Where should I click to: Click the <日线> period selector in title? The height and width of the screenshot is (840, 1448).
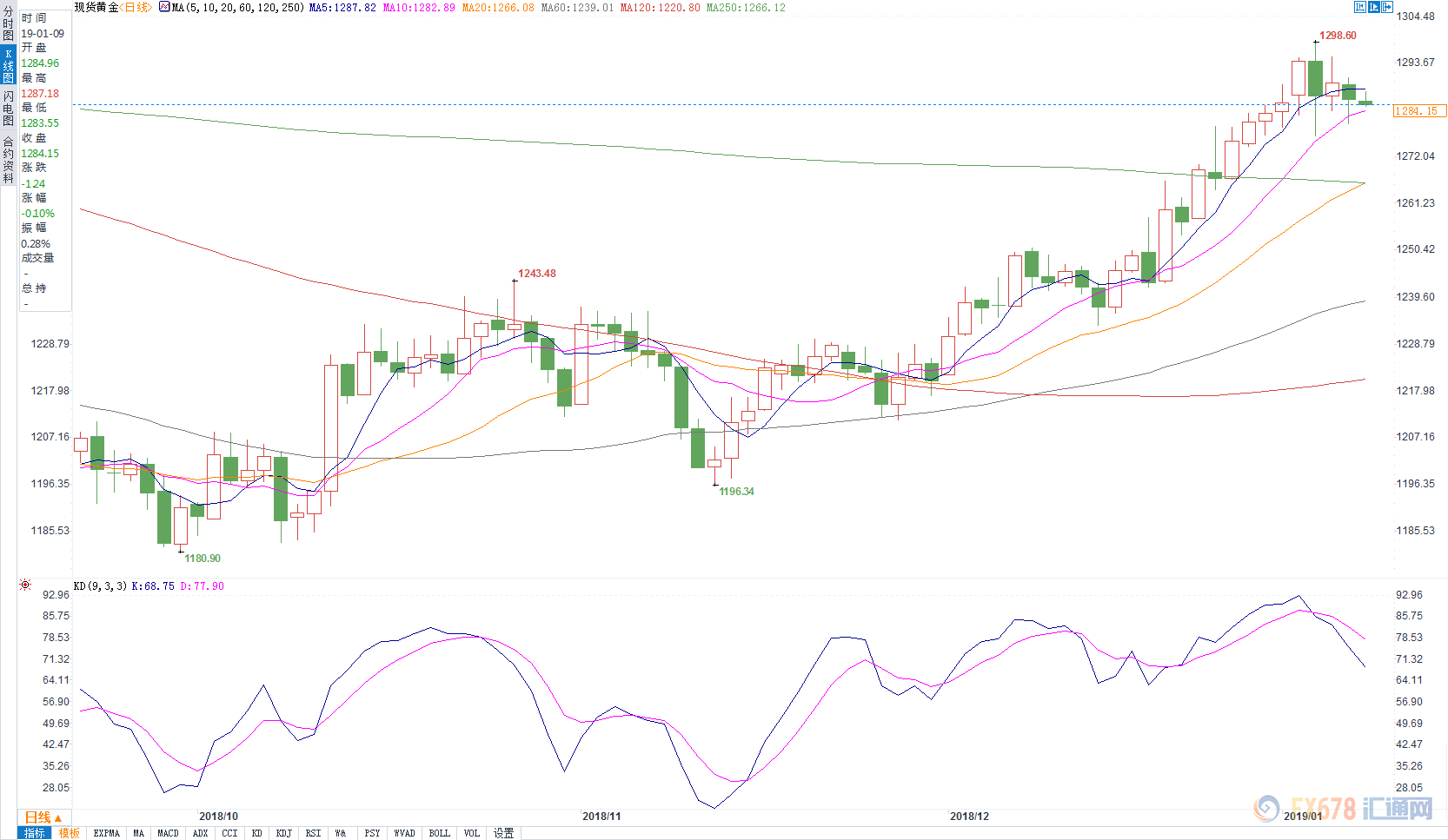(x=136, y=7)
